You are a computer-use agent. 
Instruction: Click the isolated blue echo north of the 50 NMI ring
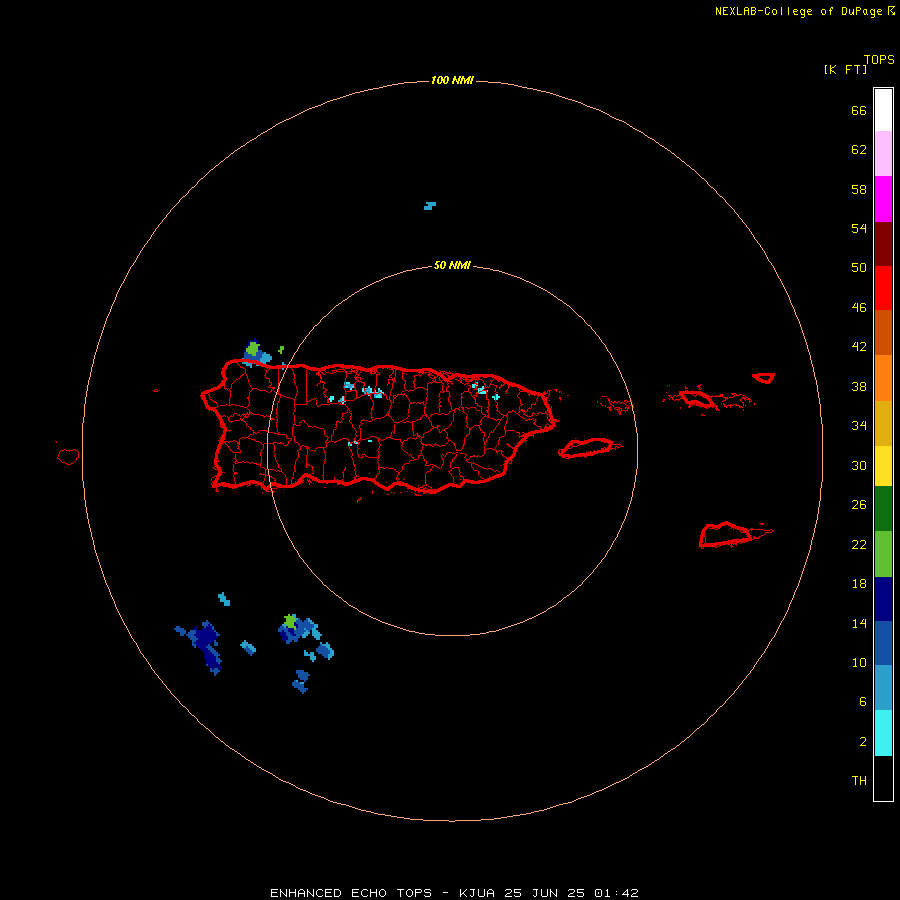[x=430, y=206]
